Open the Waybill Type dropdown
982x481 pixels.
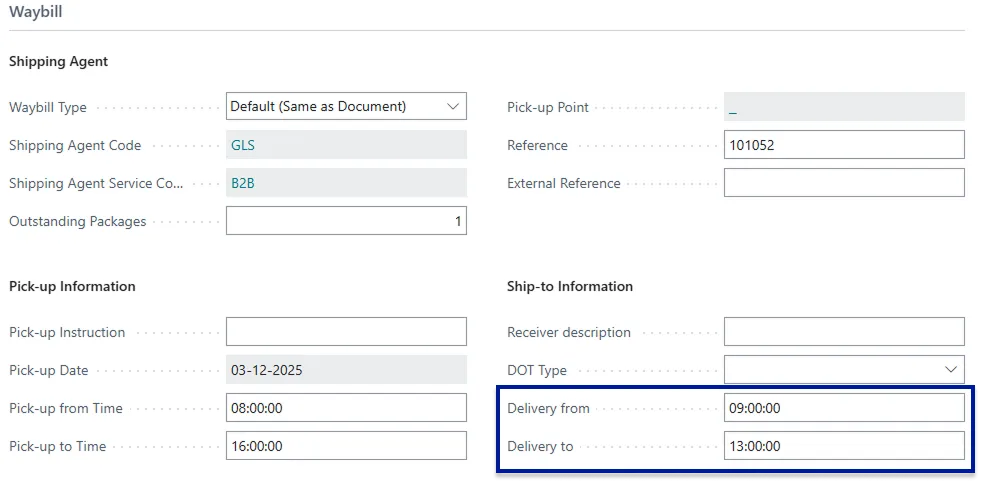(x=345, y=106)
